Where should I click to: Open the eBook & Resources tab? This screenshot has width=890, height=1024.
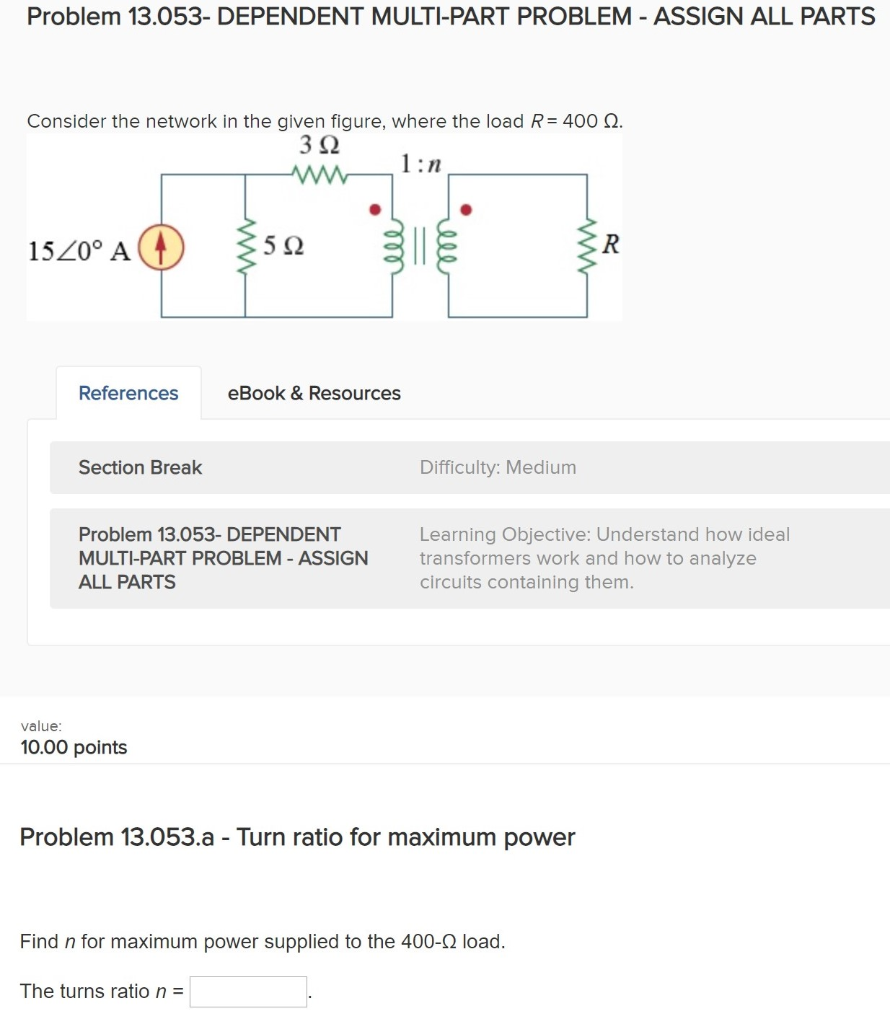coord(313,393)
